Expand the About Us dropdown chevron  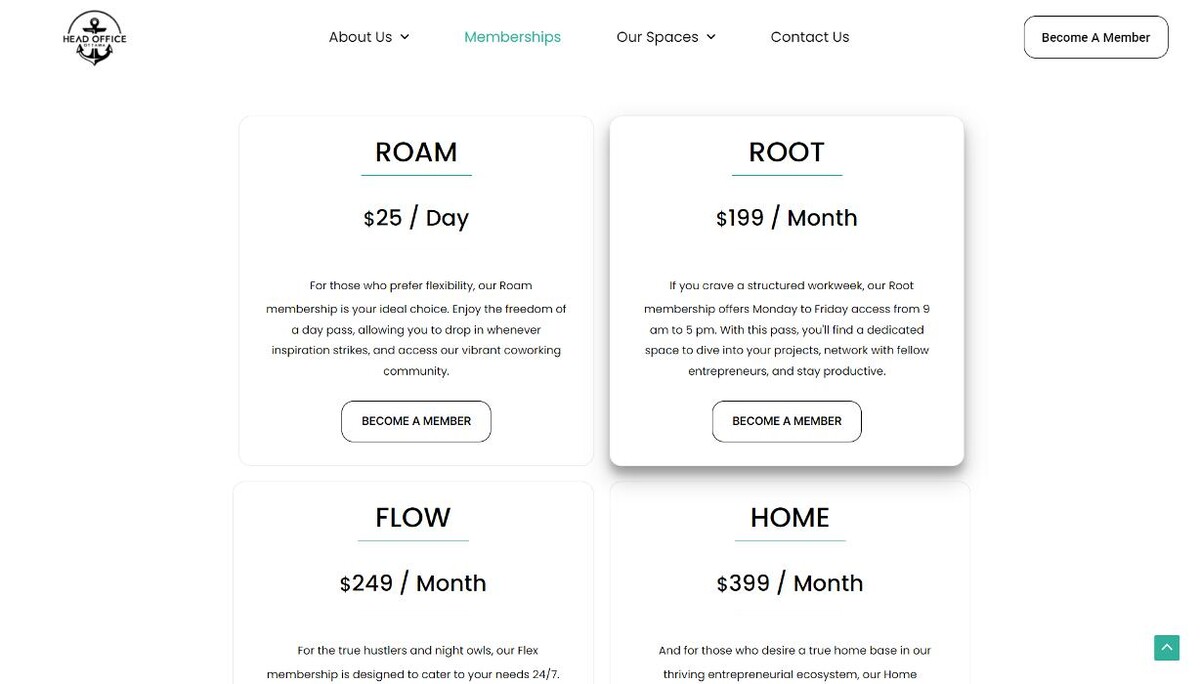click(x=404, y=37)
